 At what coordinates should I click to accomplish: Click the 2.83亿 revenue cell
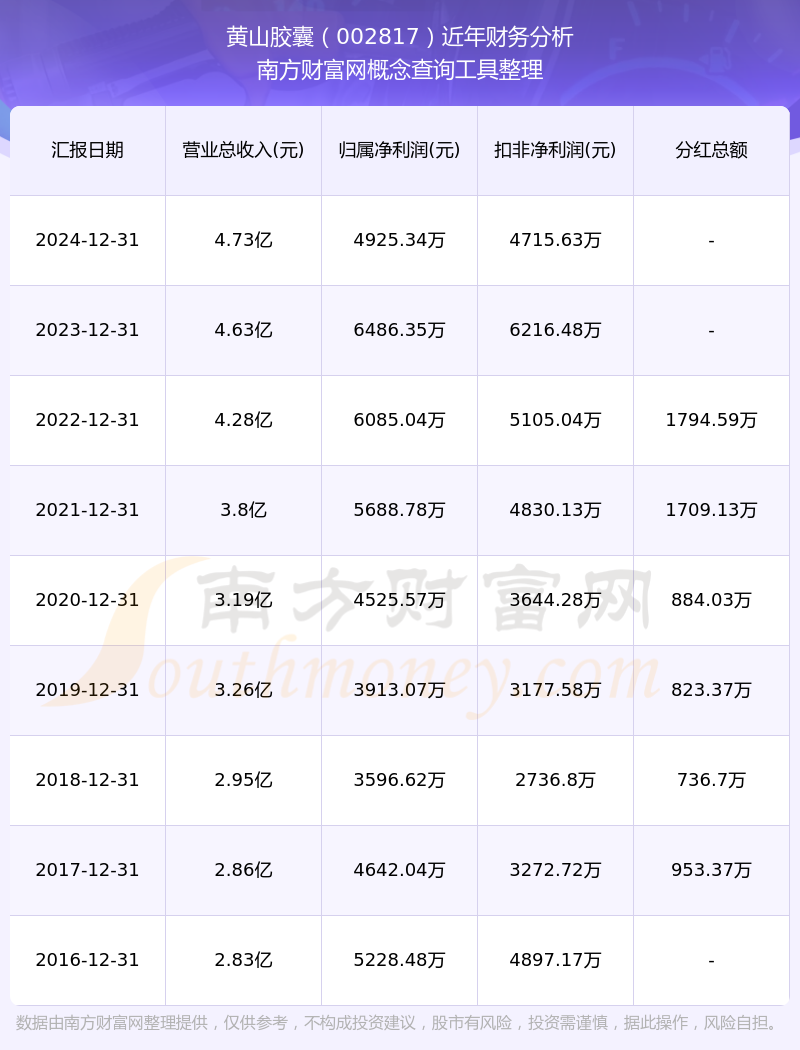tap(243, 960)
